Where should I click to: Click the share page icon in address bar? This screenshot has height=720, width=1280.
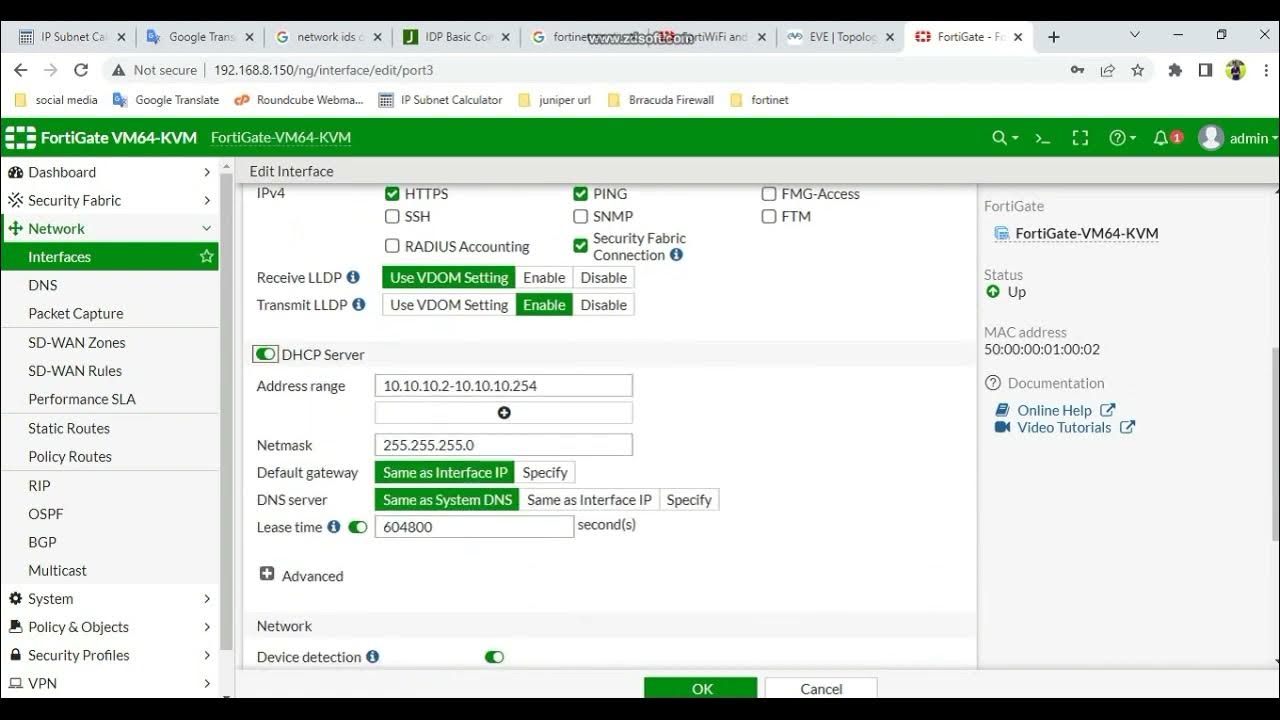[x=1107, y=70]
